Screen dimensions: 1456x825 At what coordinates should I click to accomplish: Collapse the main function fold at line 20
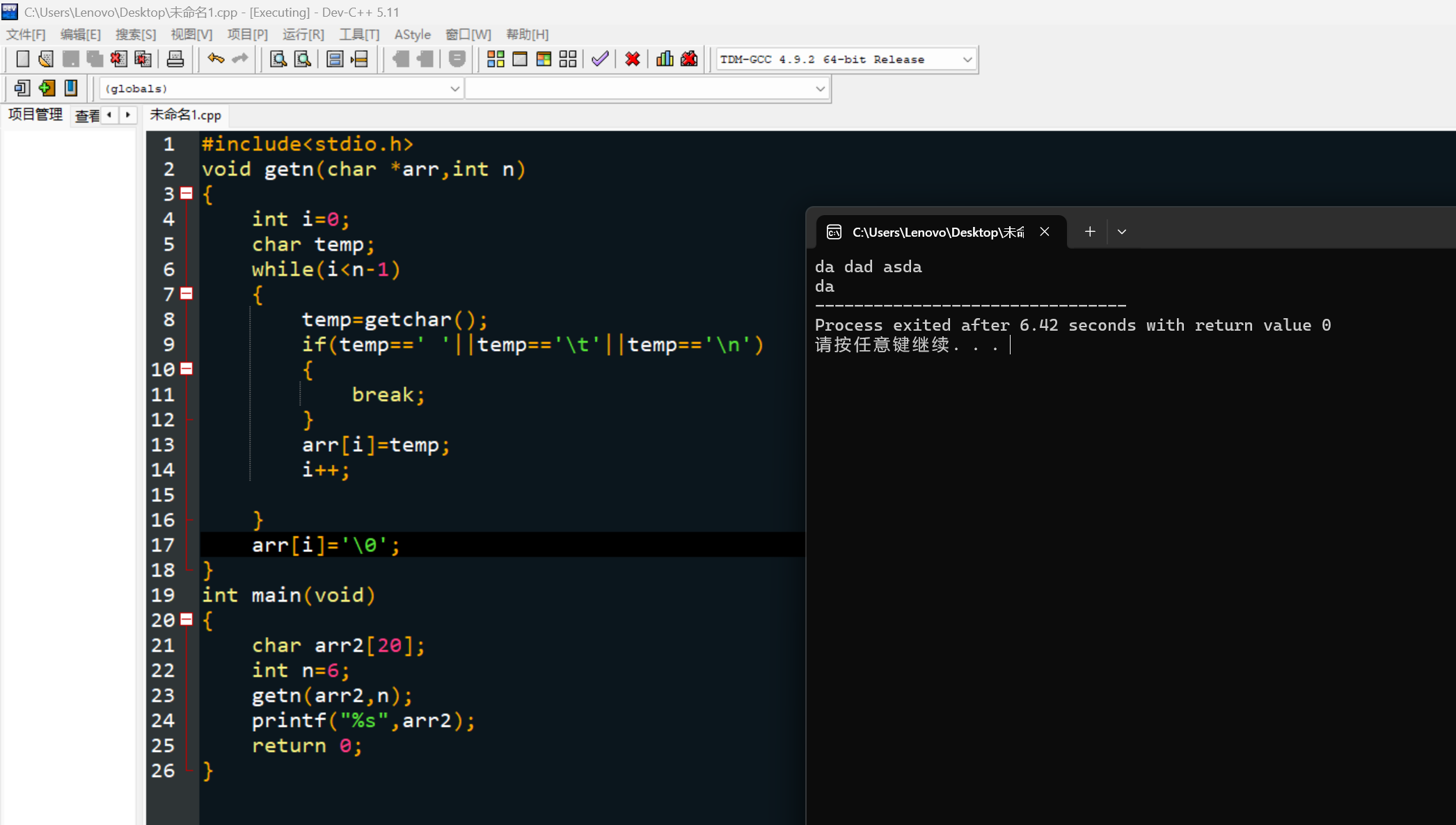pos(187,620)
